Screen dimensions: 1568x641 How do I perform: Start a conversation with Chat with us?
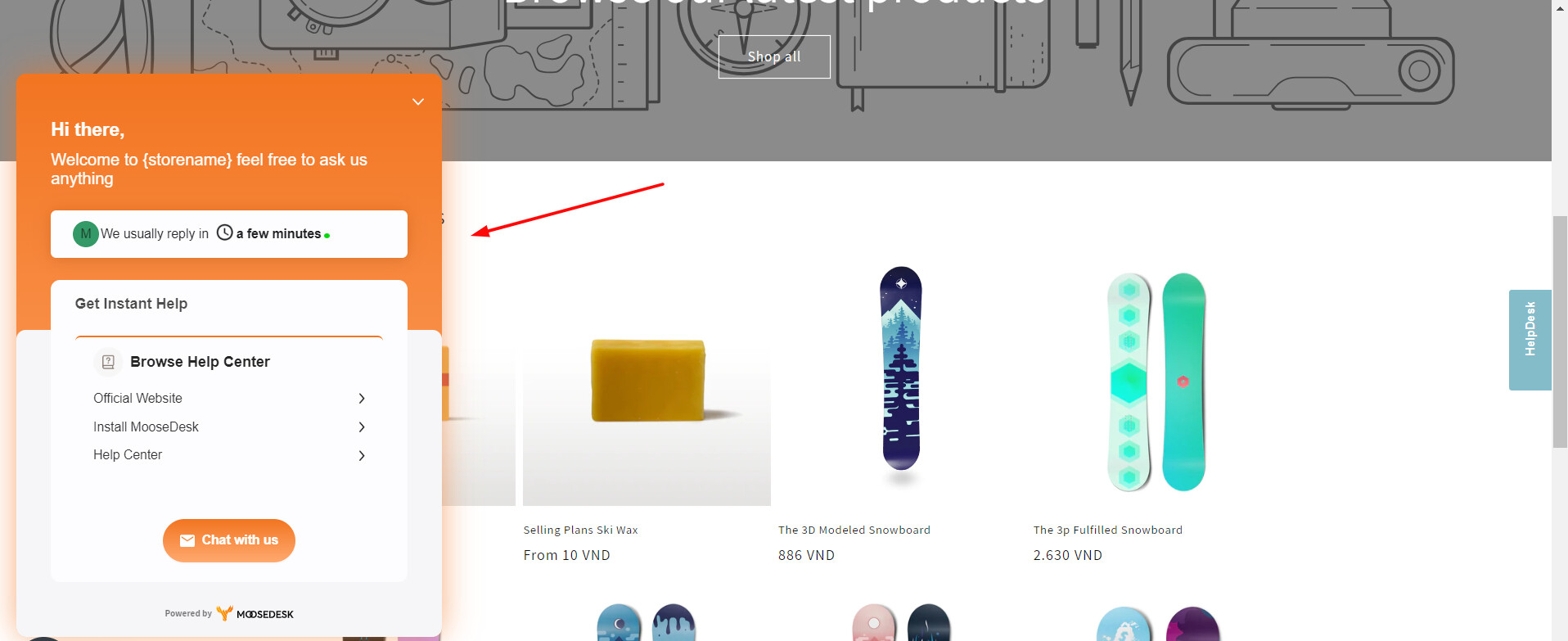pos(229,540)
